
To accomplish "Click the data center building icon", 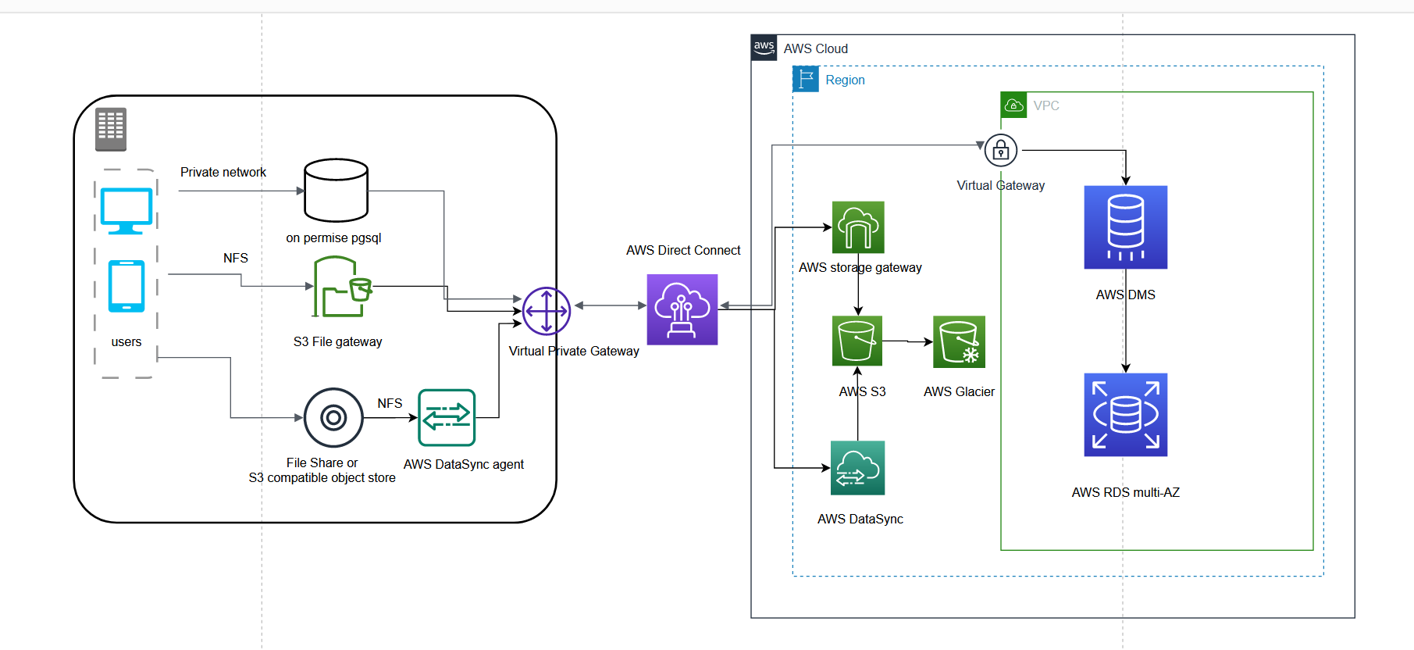I will point(110,129).
